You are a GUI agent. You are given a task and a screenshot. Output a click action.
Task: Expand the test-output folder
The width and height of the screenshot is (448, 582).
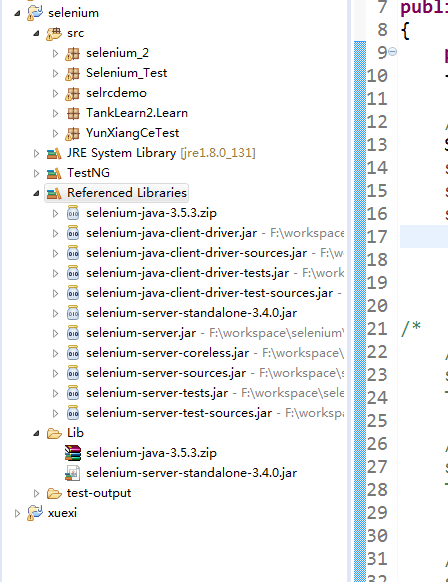click(36, 493)
